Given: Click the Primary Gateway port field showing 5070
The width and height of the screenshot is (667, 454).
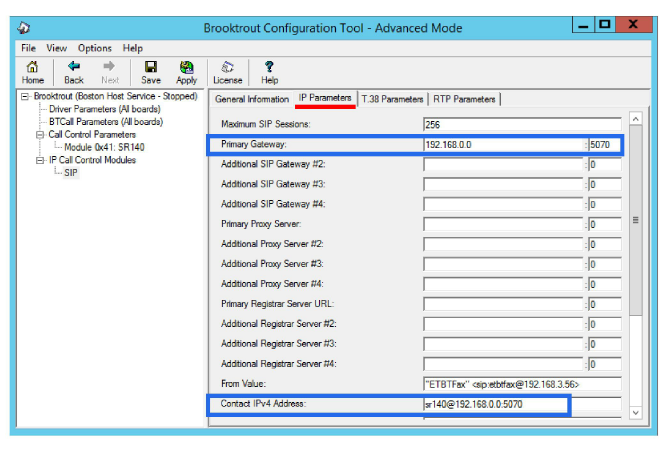Looking at the screenshot, I should pyautogui.click(x=605, y=145).
